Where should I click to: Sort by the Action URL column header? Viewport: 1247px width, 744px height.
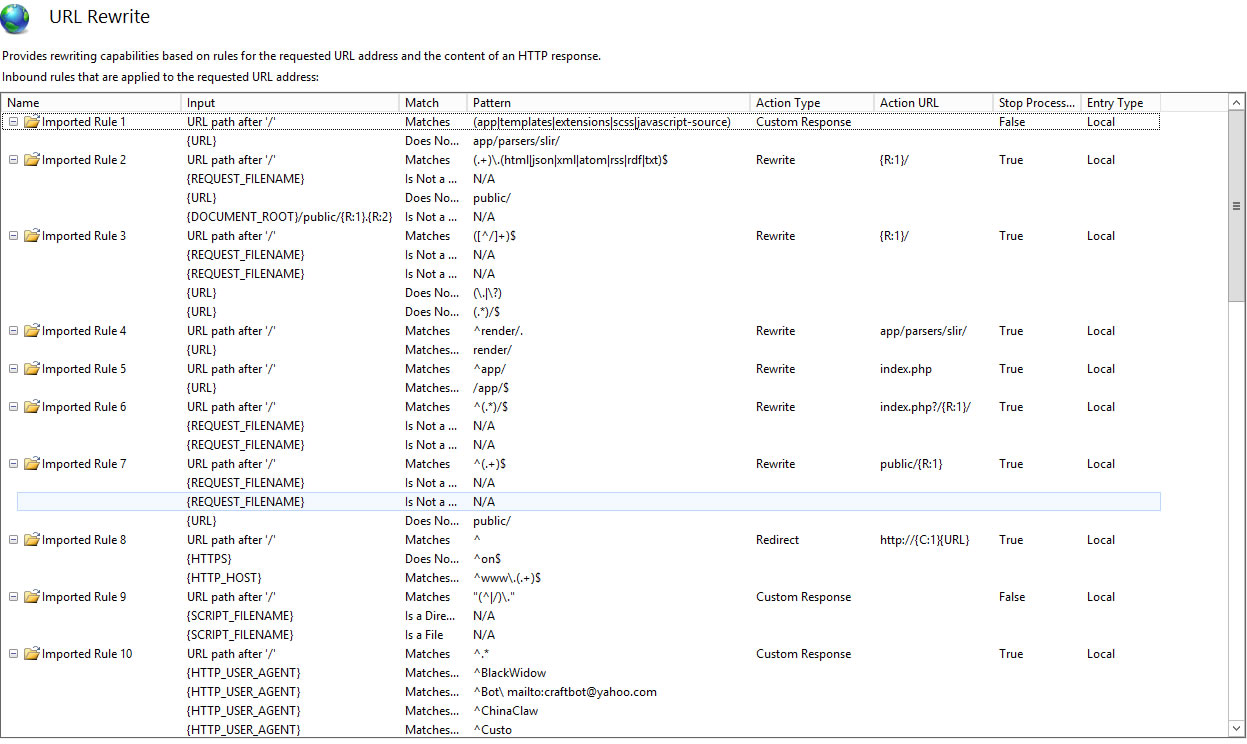point(934,103)
